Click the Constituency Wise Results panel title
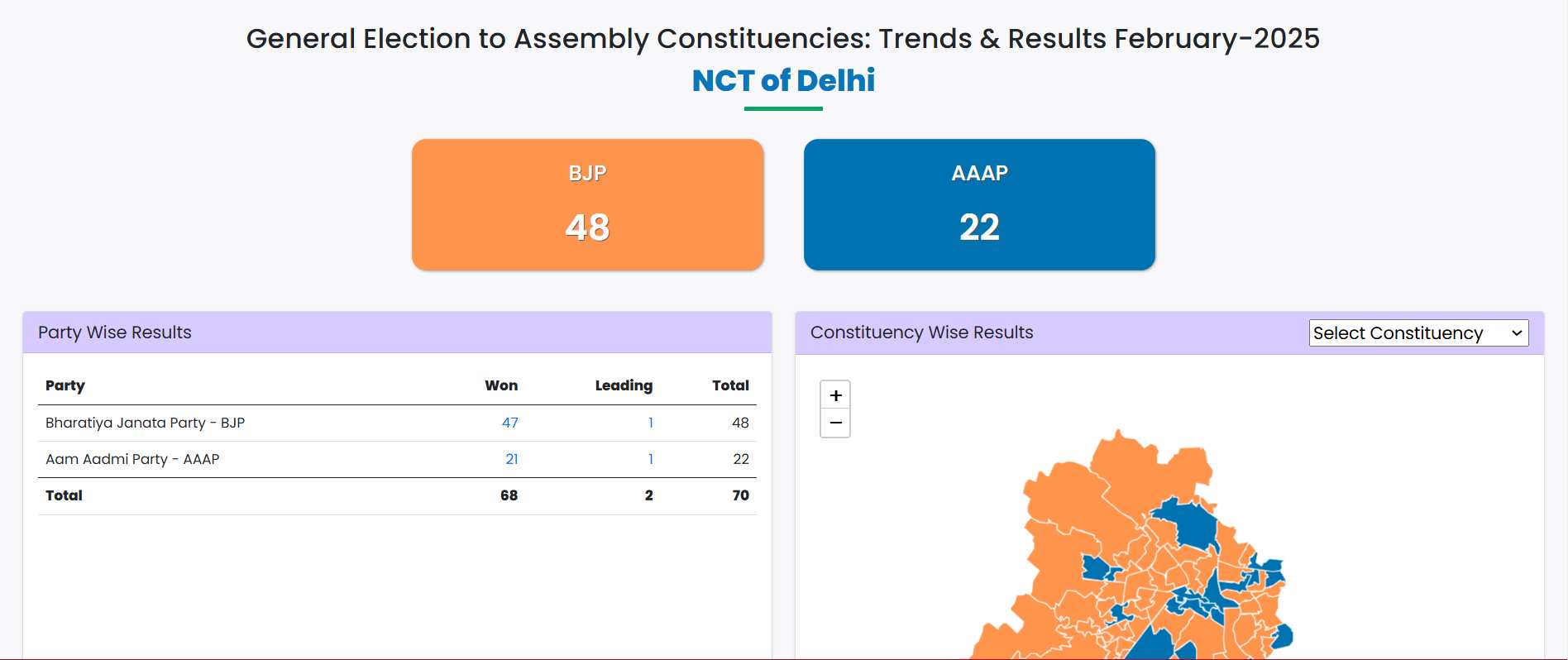The width and height of the screenshot is (1568, 660). (x=921, y=332)
